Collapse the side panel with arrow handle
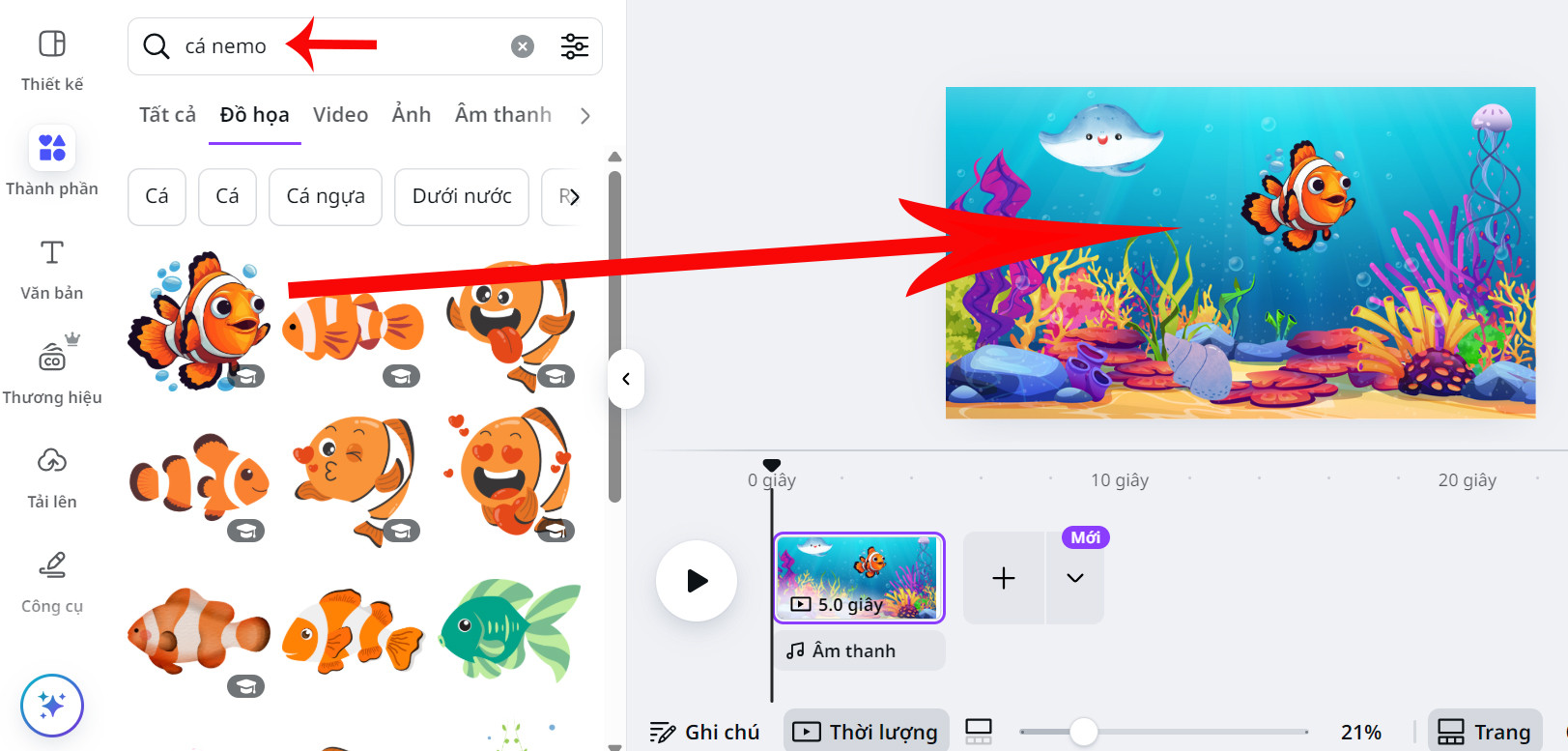 click(x=626, y=379)
